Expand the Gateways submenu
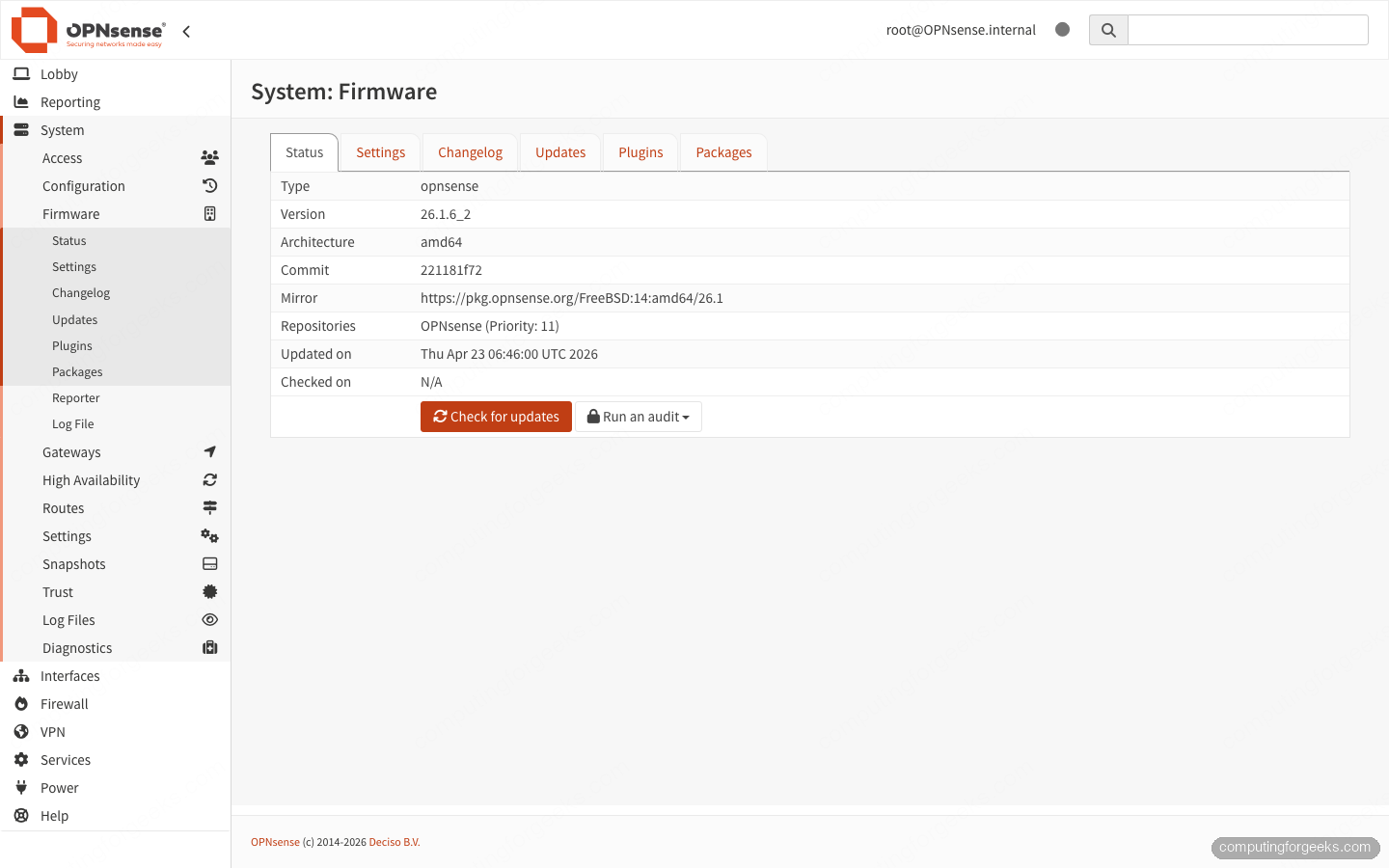 (116, 452)
